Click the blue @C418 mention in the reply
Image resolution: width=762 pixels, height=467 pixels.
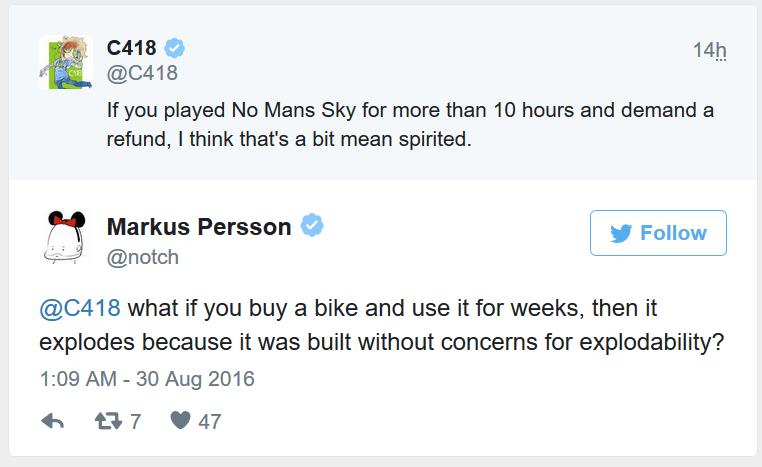(80, 307)
